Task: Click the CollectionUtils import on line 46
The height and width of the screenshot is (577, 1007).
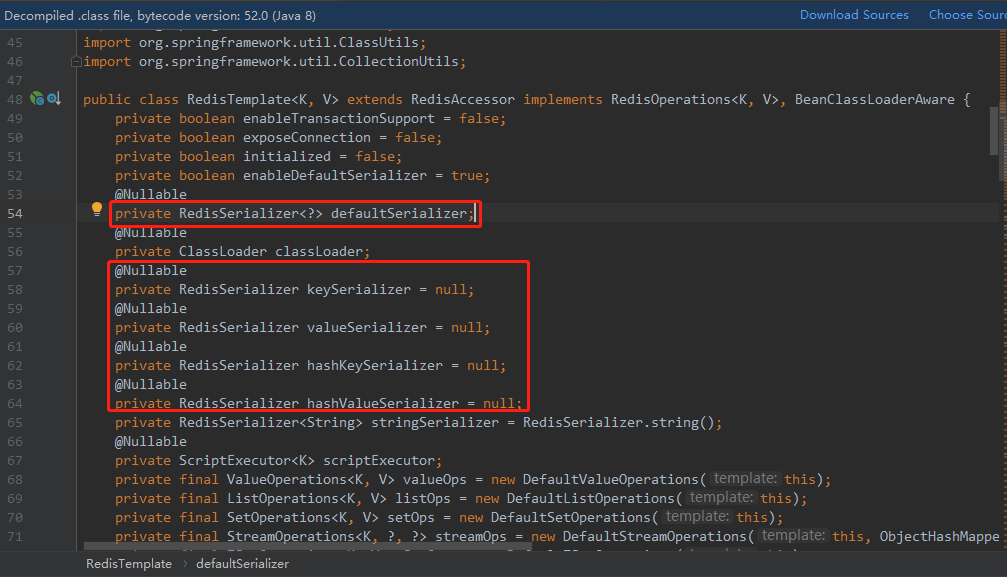Action: (x=398, y=62)
